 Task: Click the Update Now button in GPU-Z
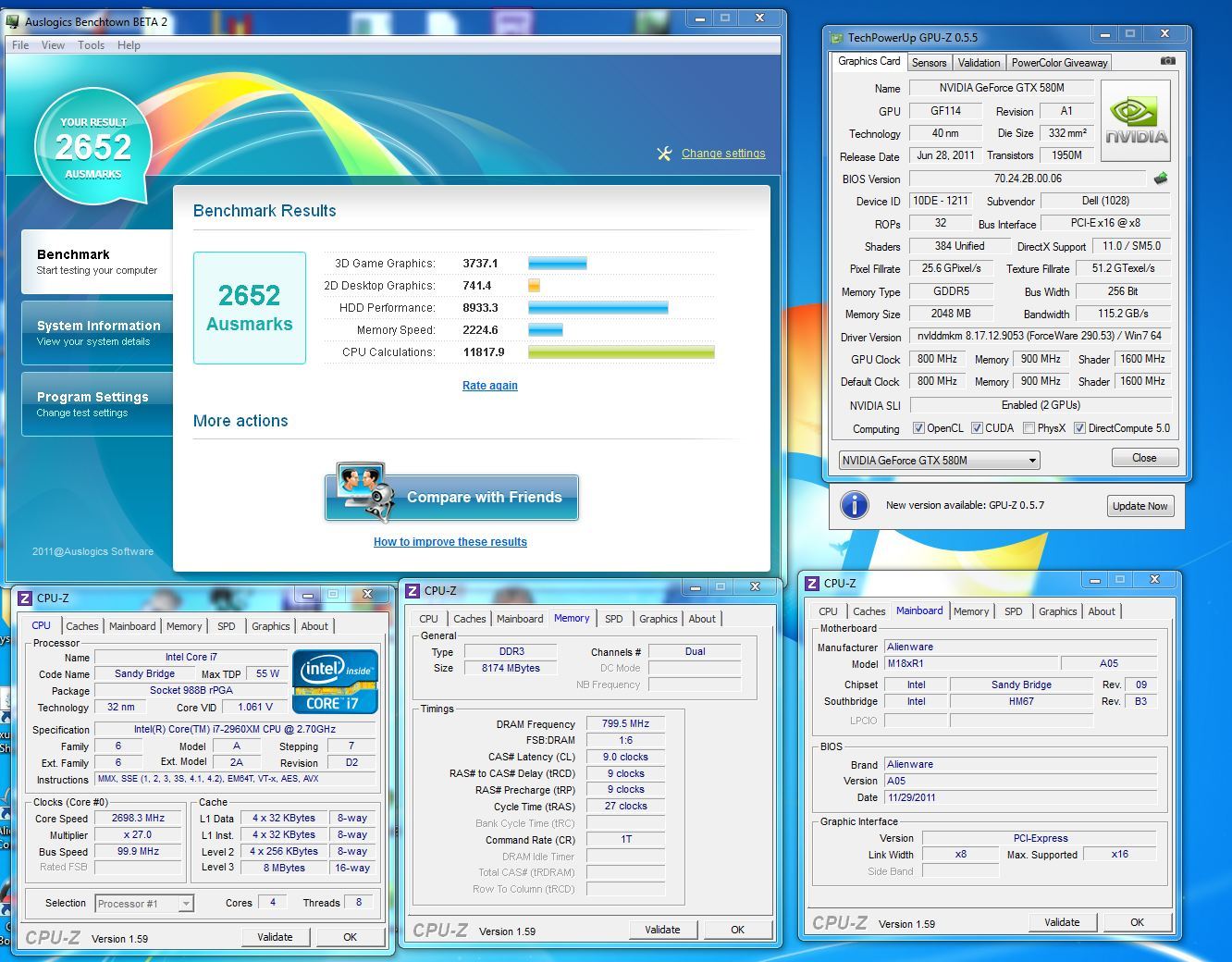(x=1140, y=506)
